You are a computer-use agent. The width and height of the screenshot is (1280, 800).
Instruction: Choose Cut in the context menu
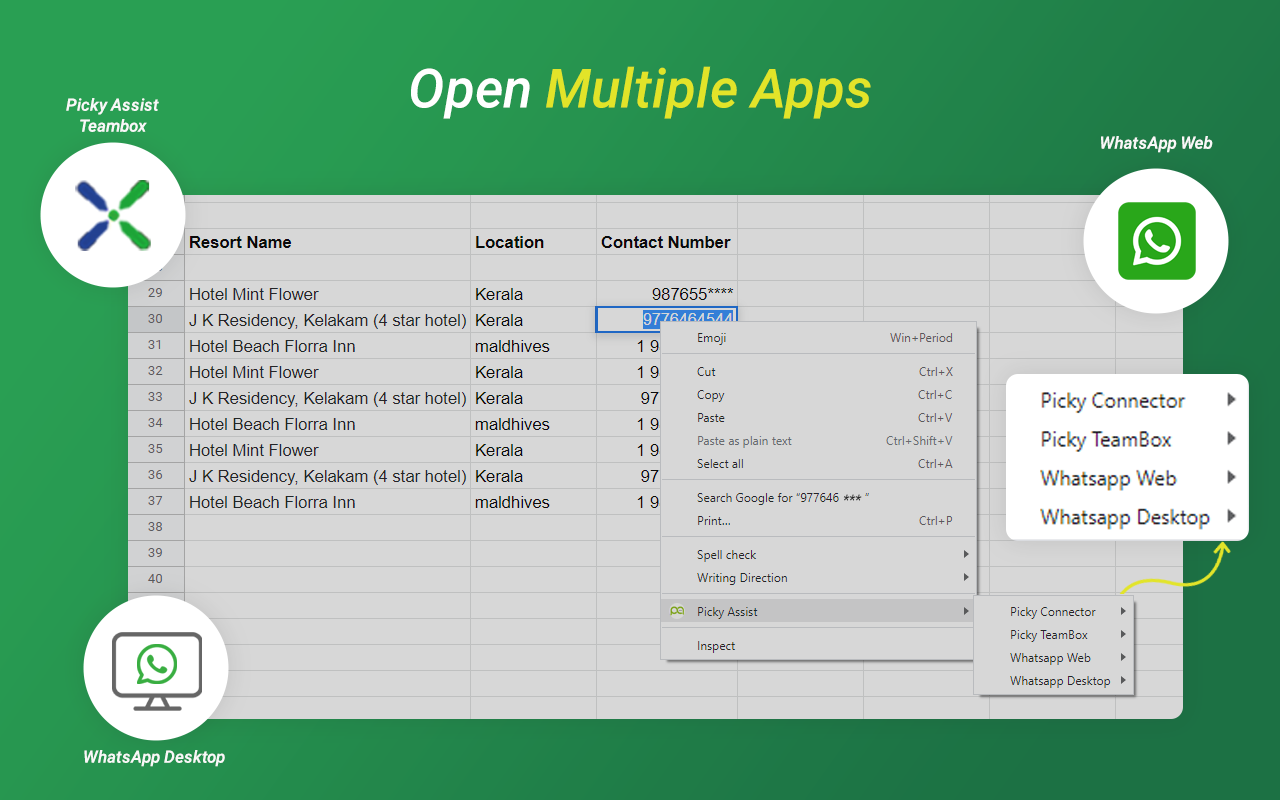click(818, 372)
